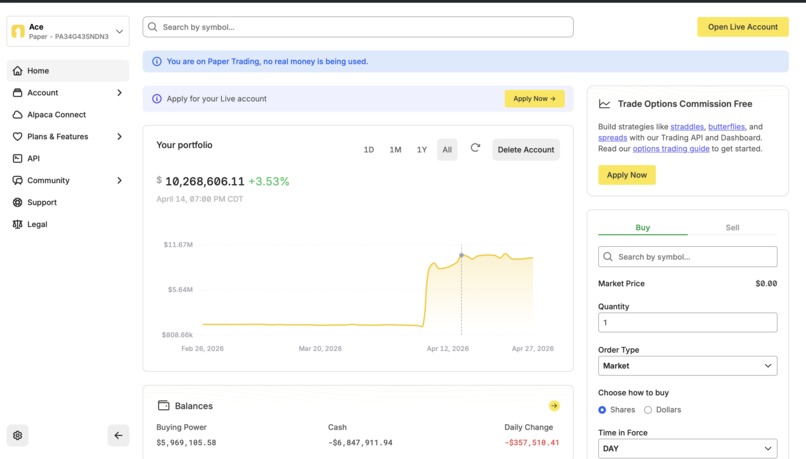This screenshot has height=459, width=806.
Task: Select the Shares radio option
Action: coord(602,410)
